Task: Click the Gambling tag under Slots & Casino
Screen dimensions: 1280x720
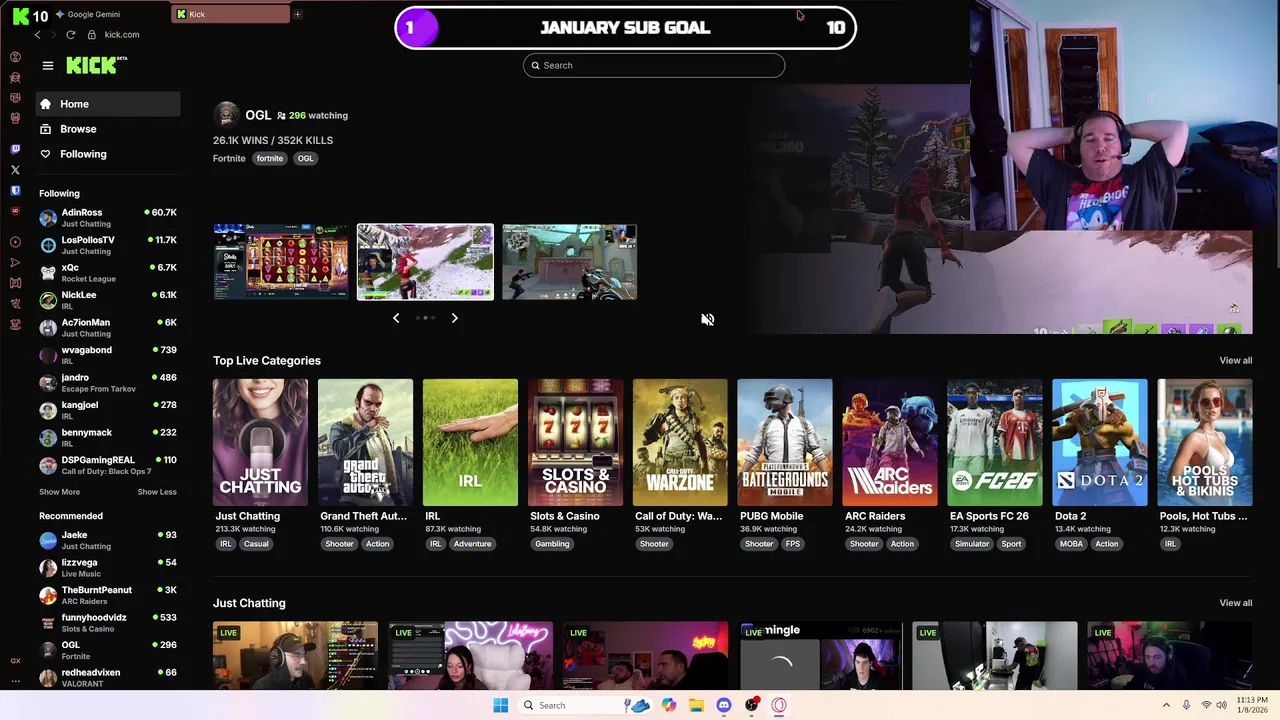Action: [552, 544]
